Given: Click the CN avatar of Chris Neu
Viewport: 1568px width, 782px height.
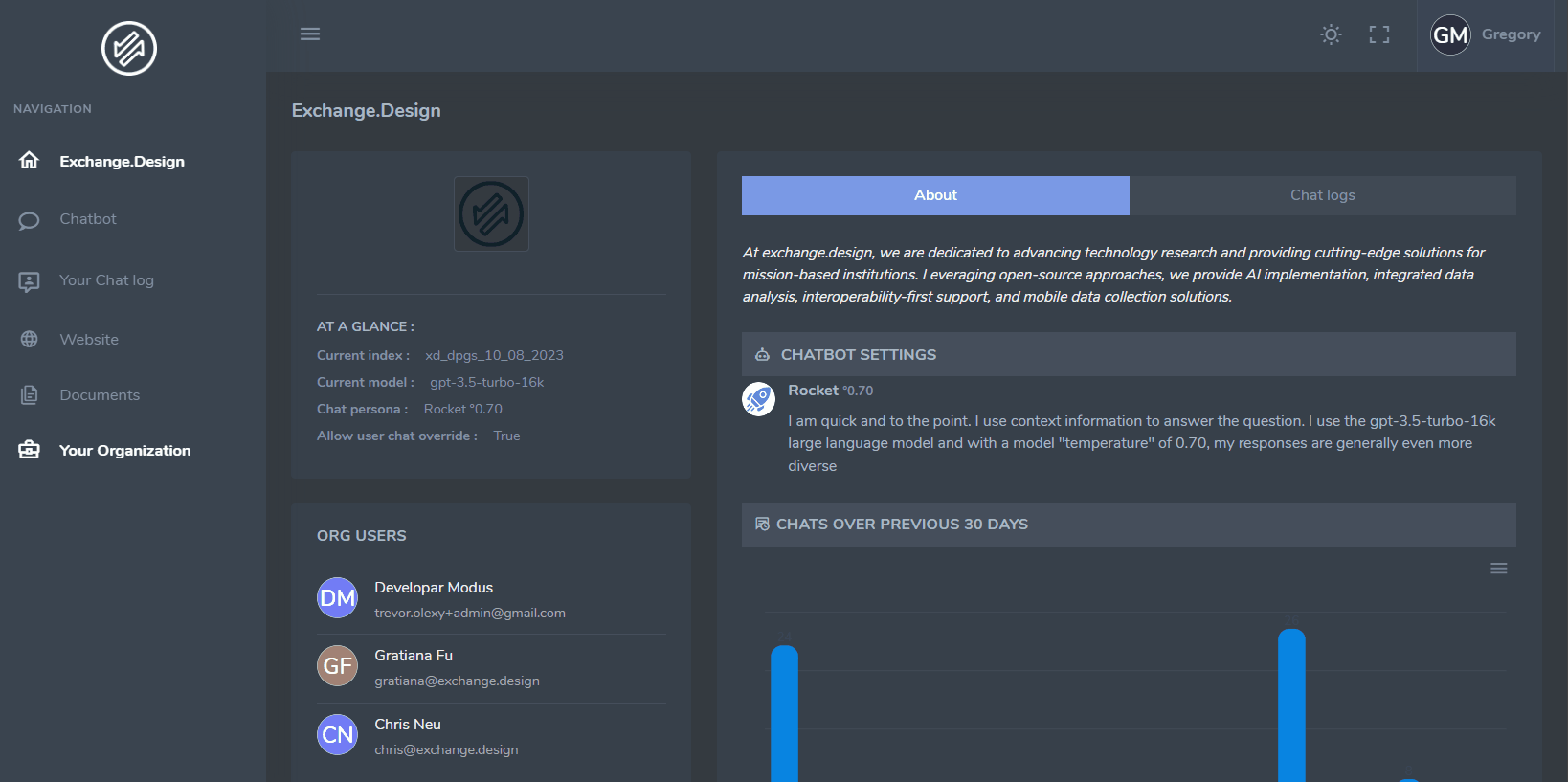Looking at the screenshot, I should click(337, 735).
